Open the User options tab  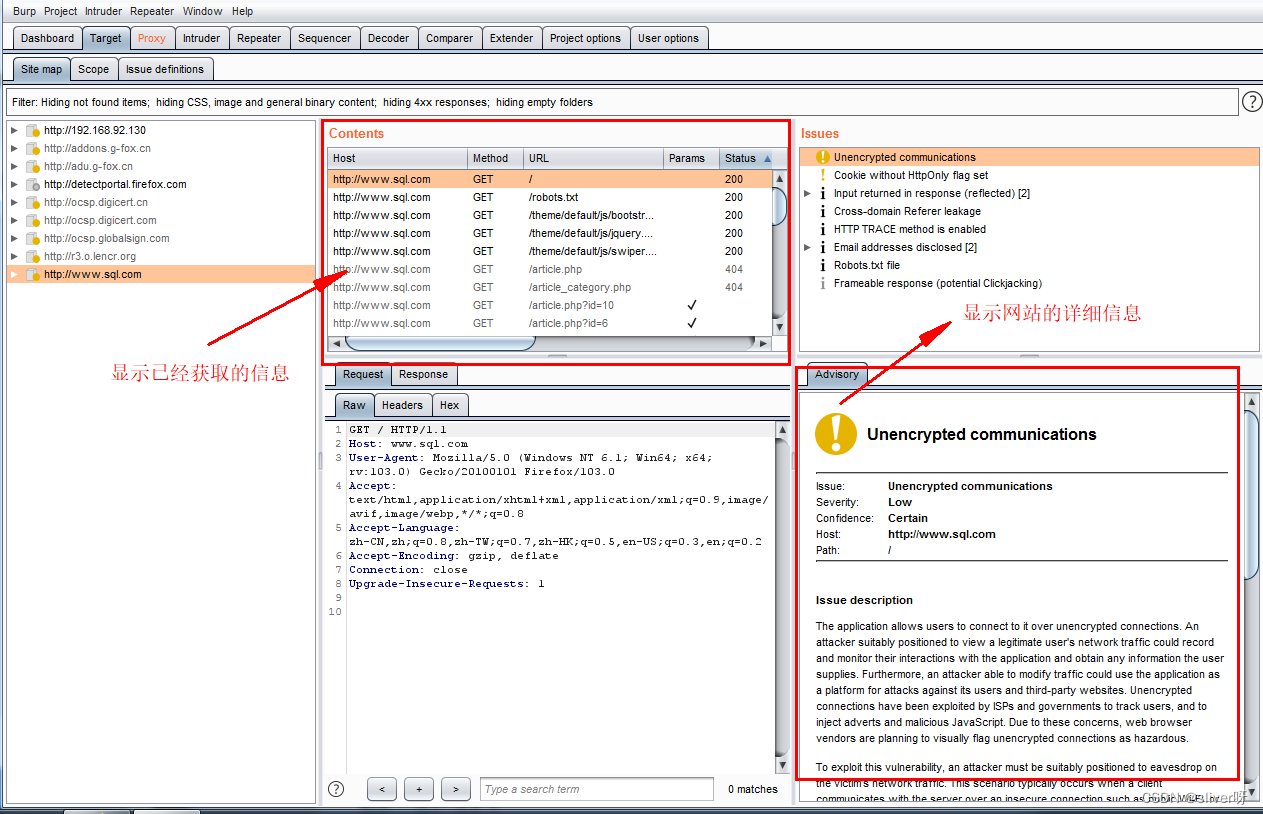[x=669, y=38]
